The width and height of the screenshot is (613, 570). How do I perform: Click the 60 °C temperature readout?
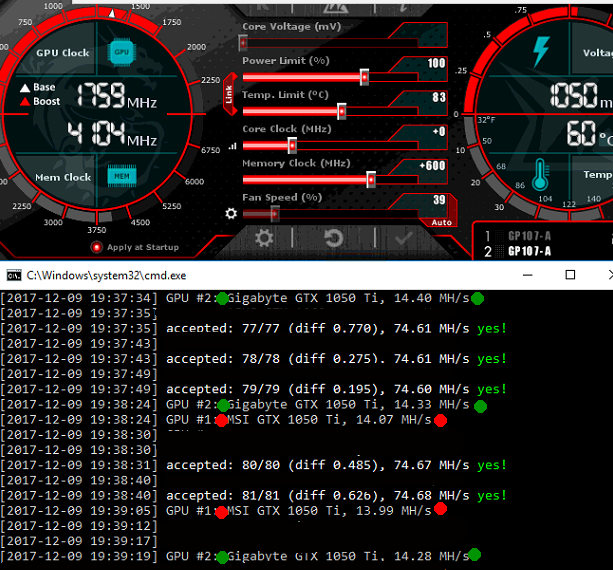coord(590,134)
